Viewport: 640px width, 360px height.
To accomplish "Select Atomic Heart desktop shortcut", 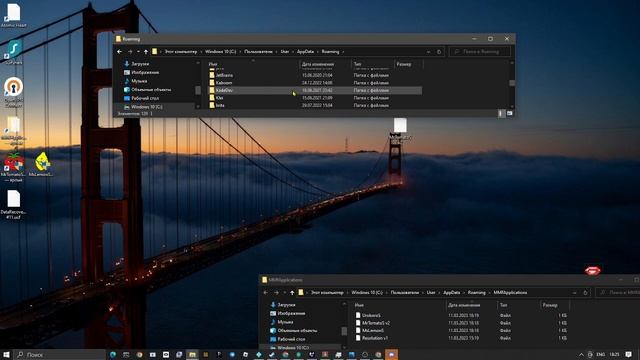I will coord(13,15).
